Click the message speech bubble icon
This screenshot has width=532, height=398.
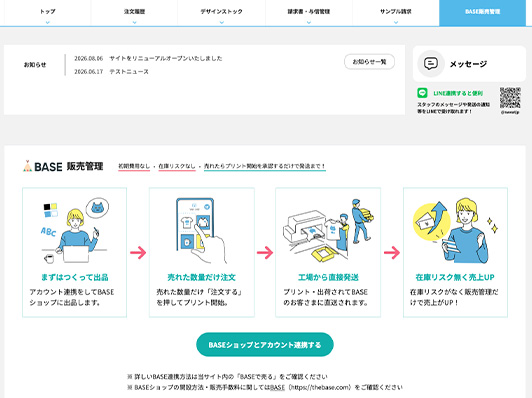pos(431,64)
